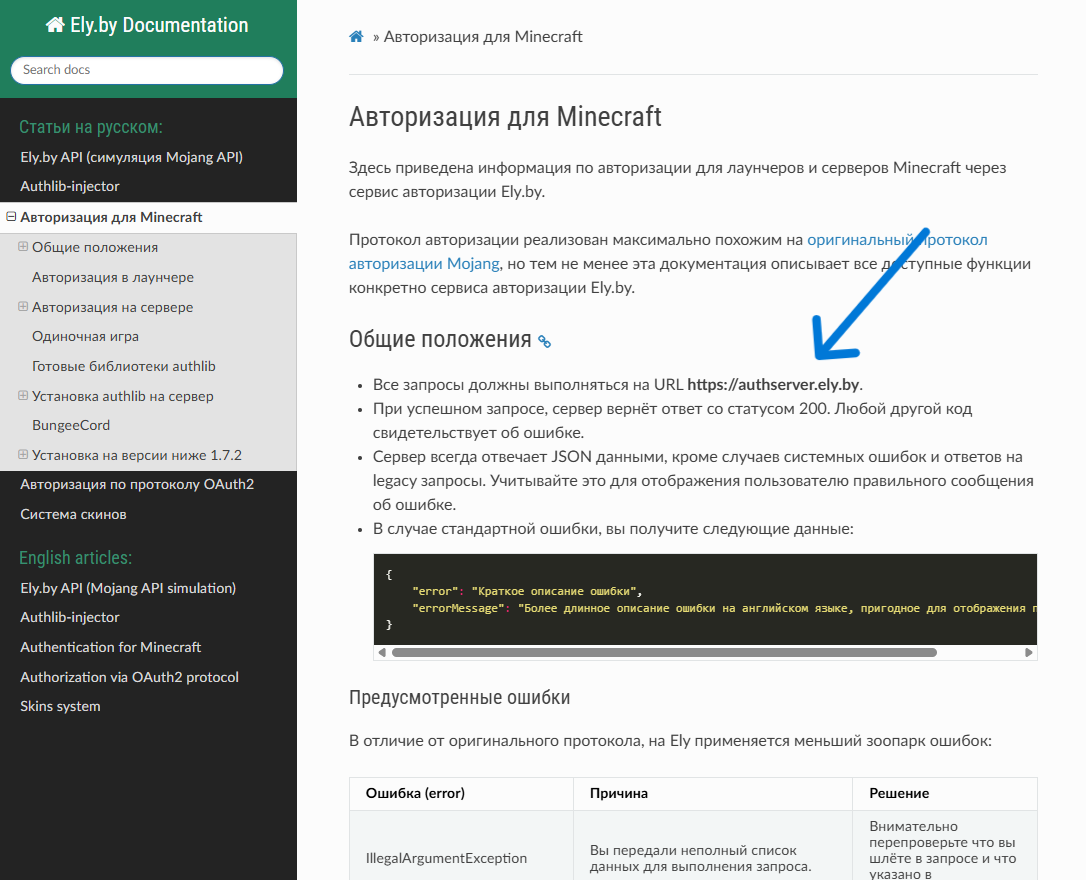The width and height of the screenshot is (1086, 880).
Task: Collapse the Авторизация для Minecraft section
Action: (x=11, y=217)
